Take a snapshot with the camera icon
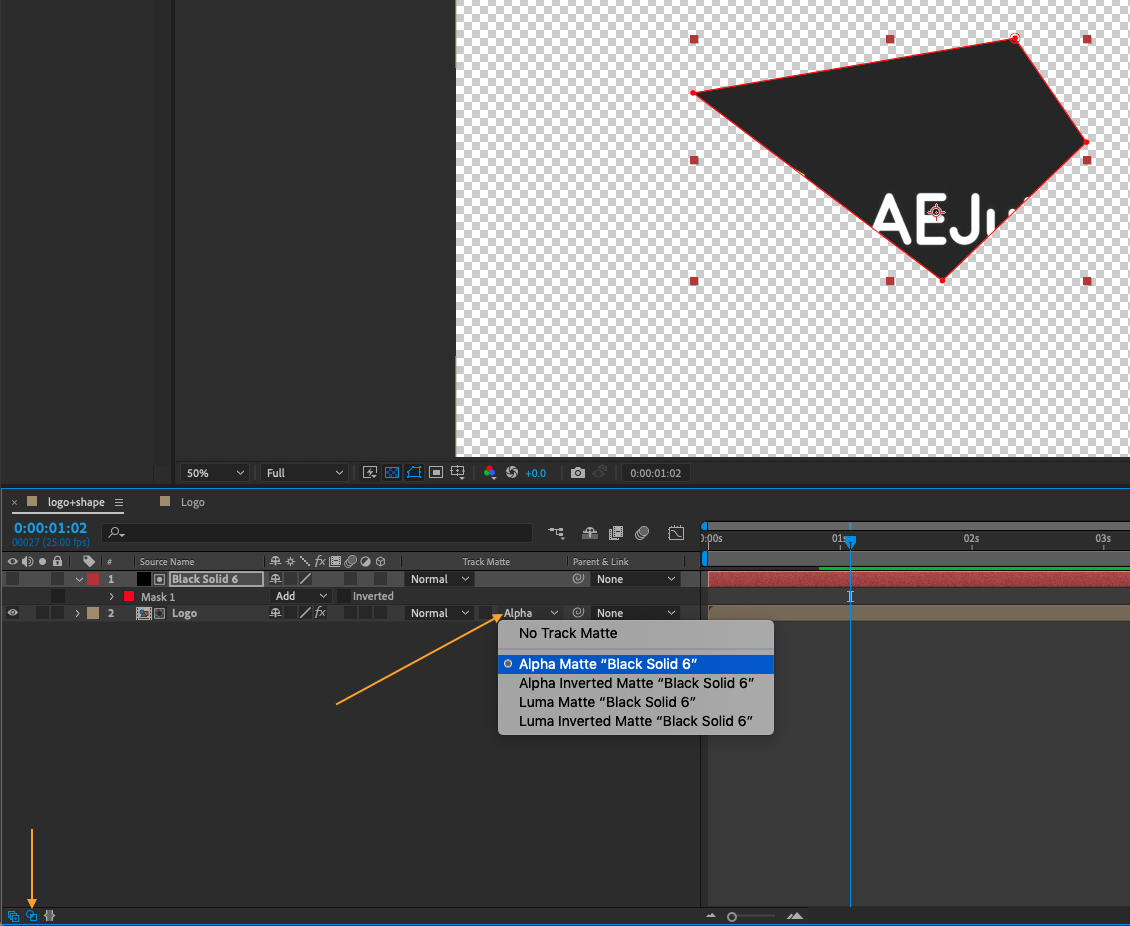The width and height of the screenshot is (1130, 926). (578, 472)
